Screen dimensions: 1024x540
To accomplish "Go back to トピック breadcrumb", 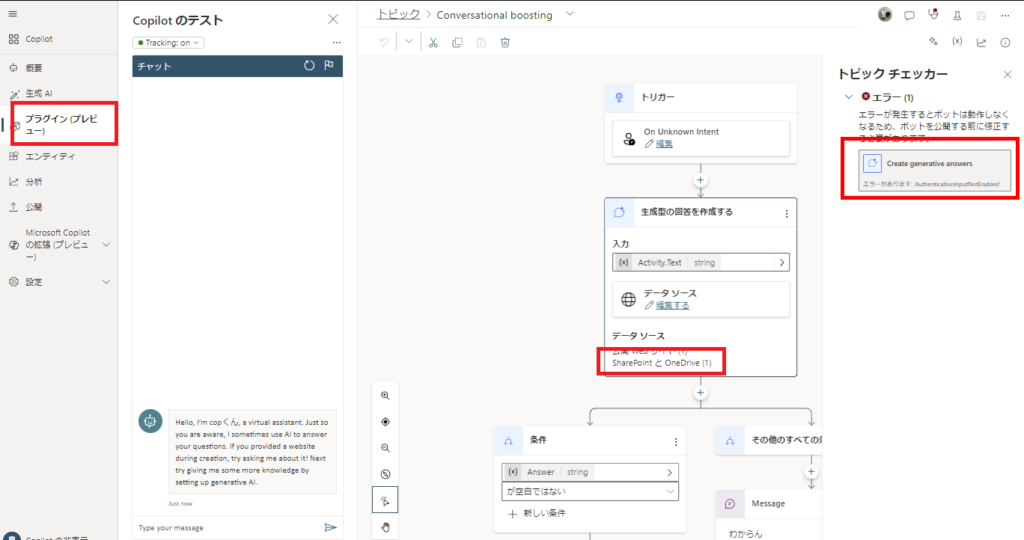I will pyautogui.click(x=398, y=14).
